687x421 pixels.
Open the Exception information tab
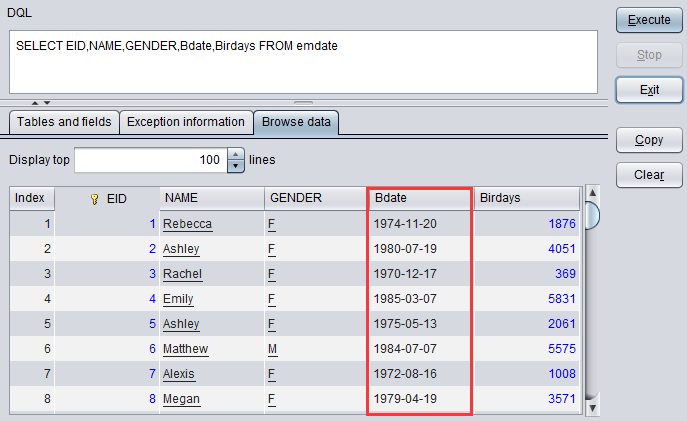[x=185, y=122]
